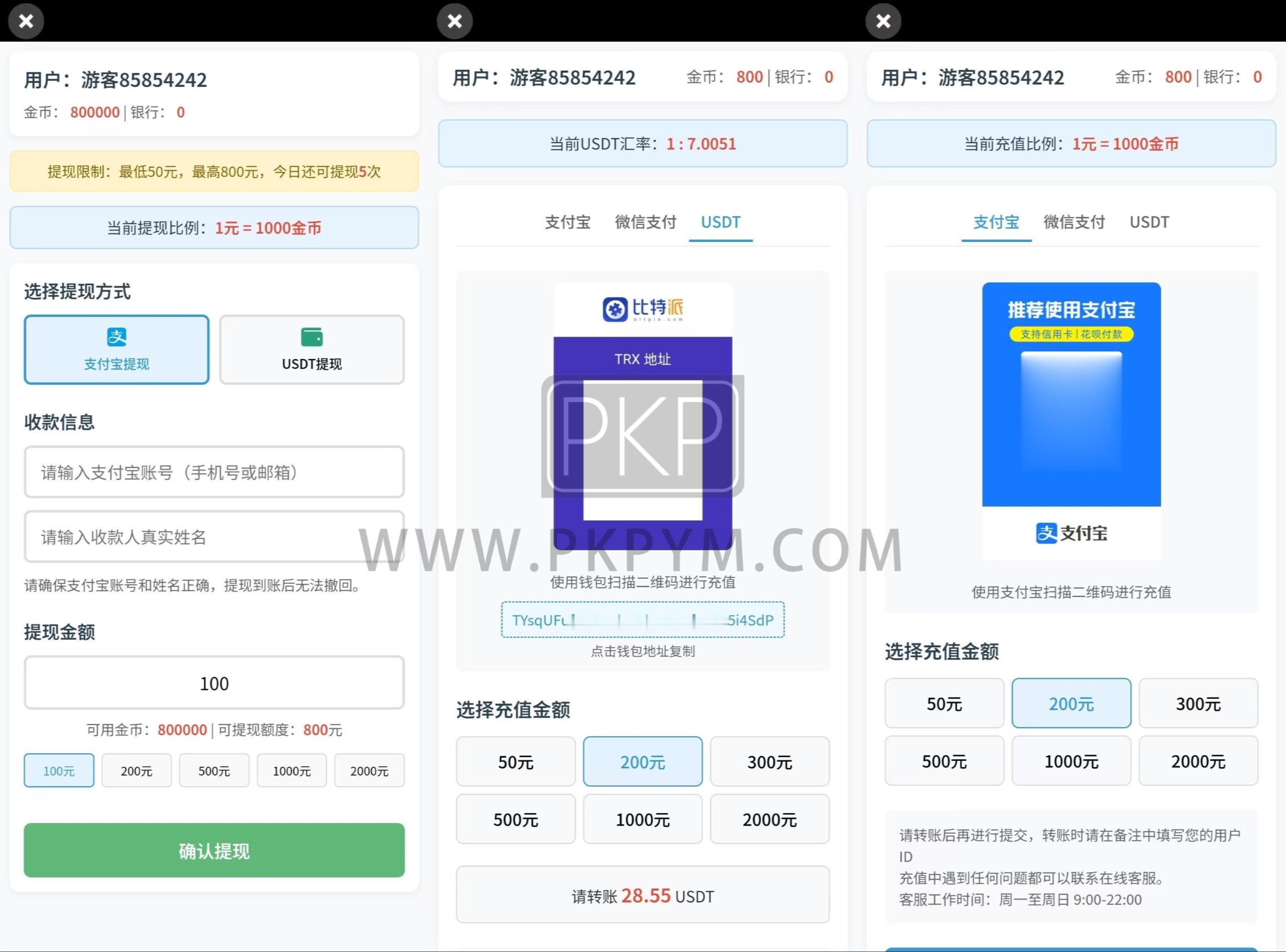Switch to 支付宝 tab in USDT recharge panel
This screenshot has width=1286, height=952.
[x=568, y=222]
